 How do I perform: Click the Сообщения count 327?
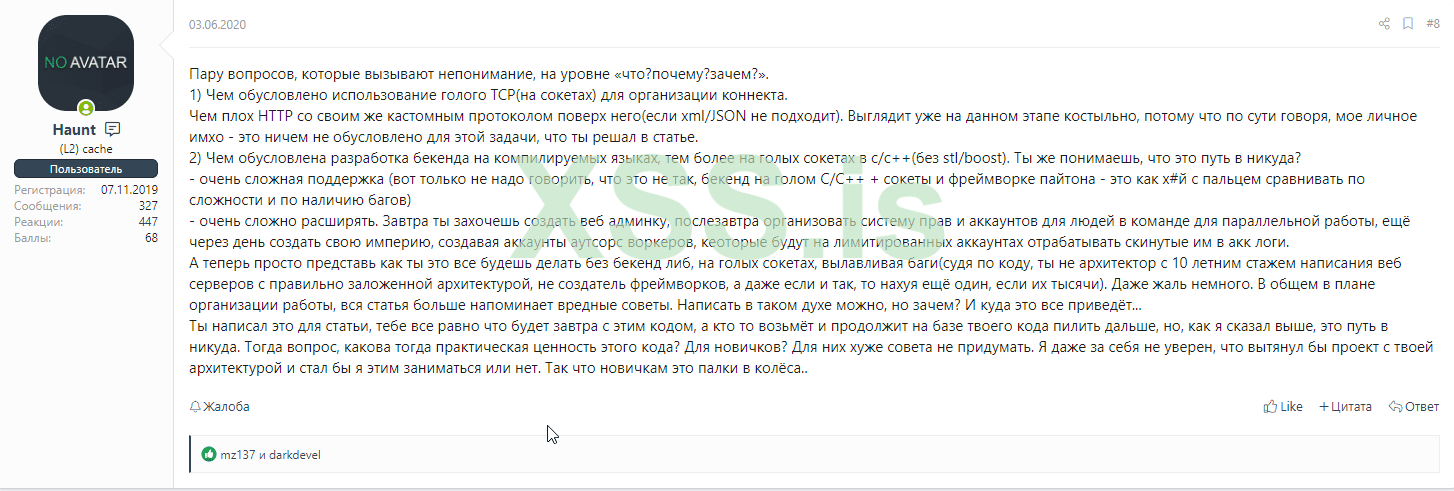pos(148,205)
